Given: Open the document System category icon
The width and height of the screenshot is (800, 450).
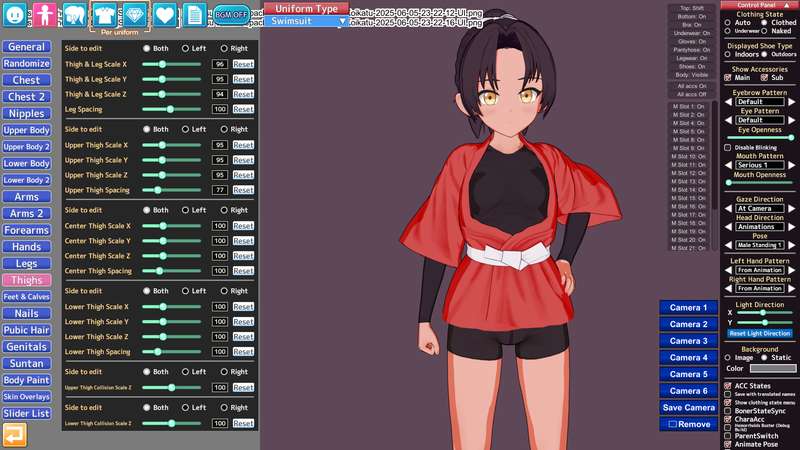Looking at the screenshot, I should coord(194,15).
